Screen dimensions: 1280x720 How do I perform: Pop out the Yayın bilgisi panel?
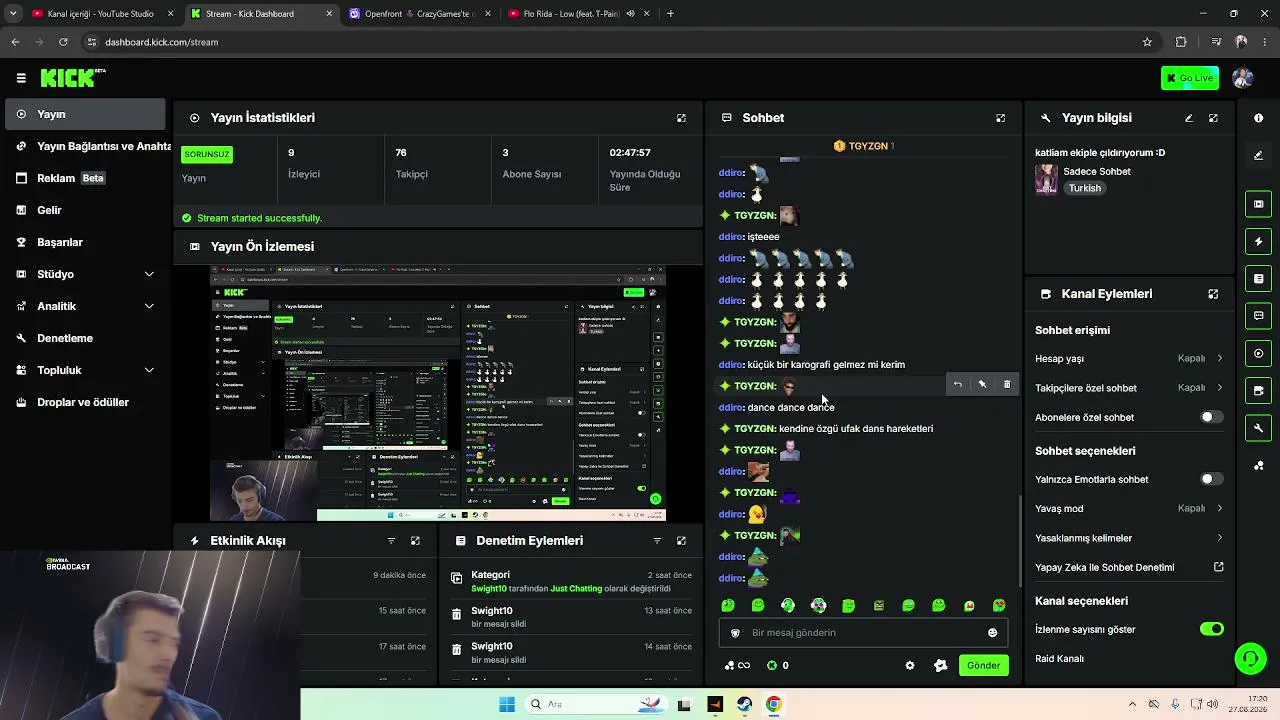pos(1213,118)
